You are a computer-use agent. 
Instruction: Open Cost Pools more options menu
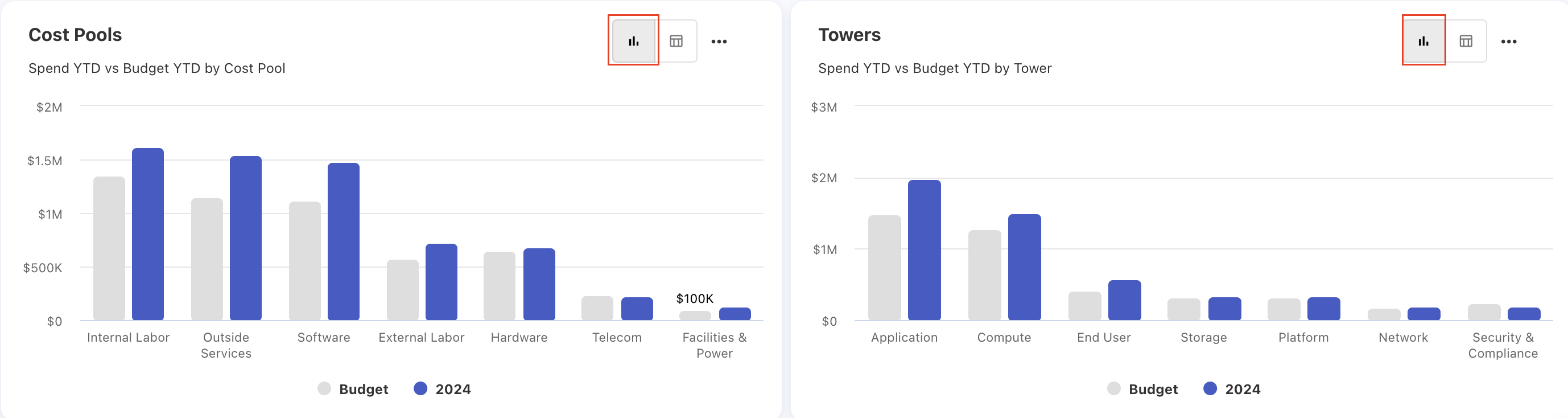click(719, 42)
